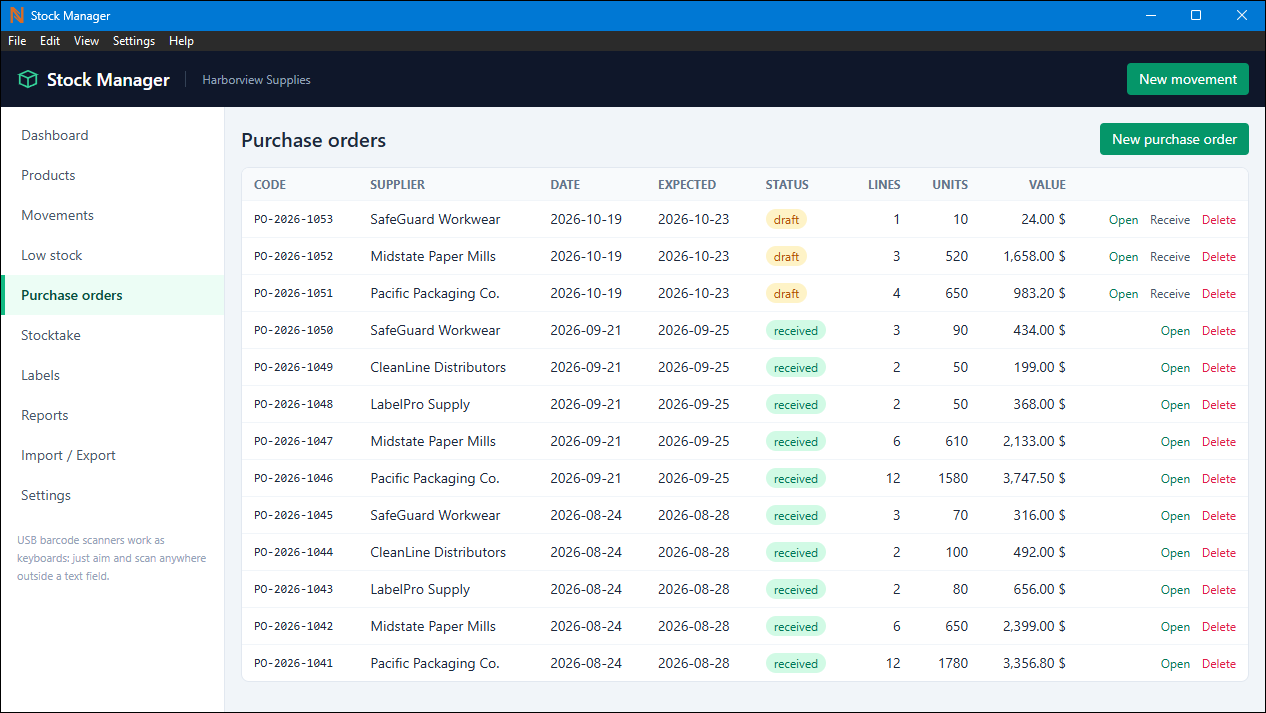Open the Products section
The image size is (1266, 713).
coord(112,175)
